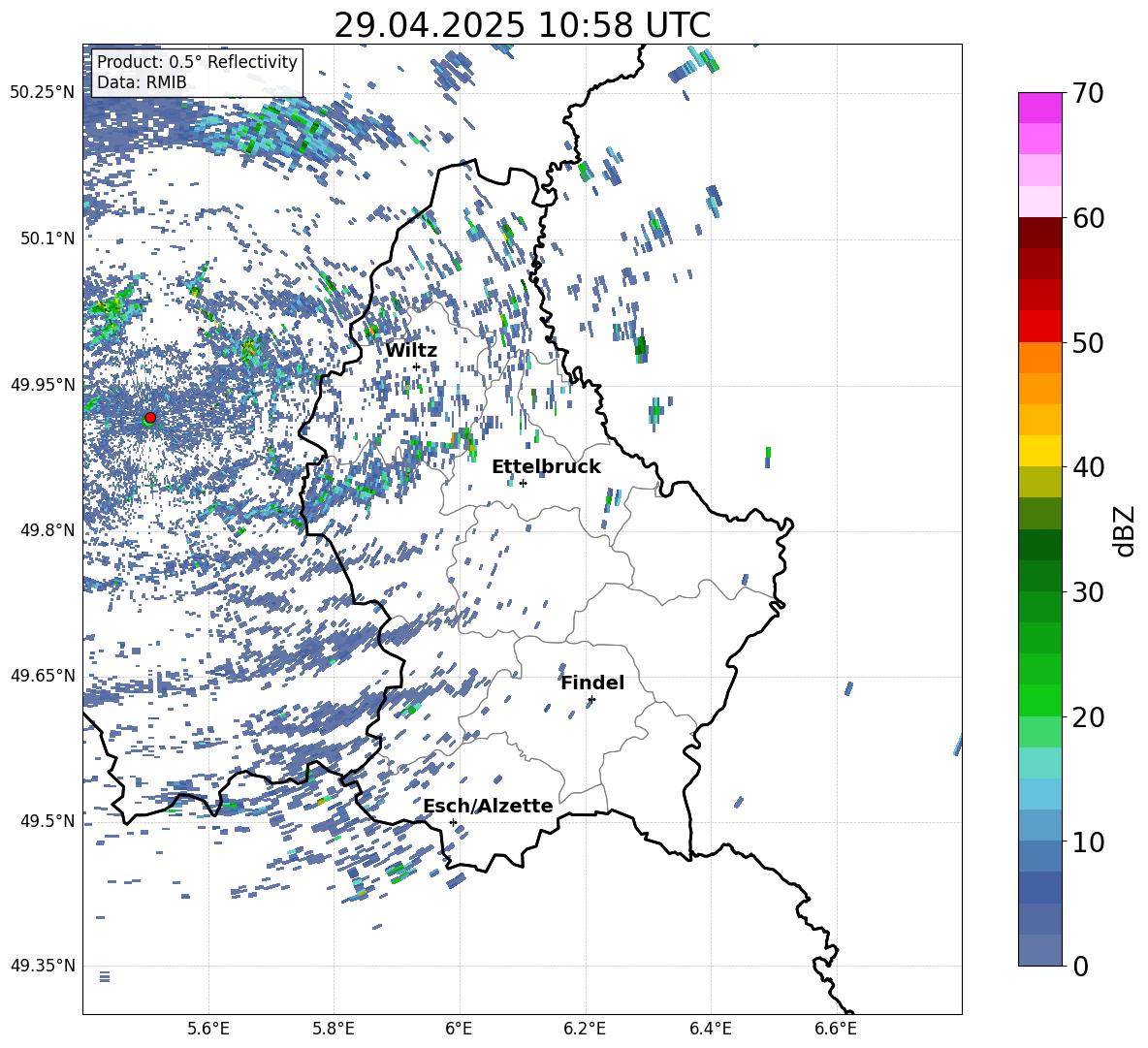Click the bright red colorbar segment above 50

tap(1040, 327)
